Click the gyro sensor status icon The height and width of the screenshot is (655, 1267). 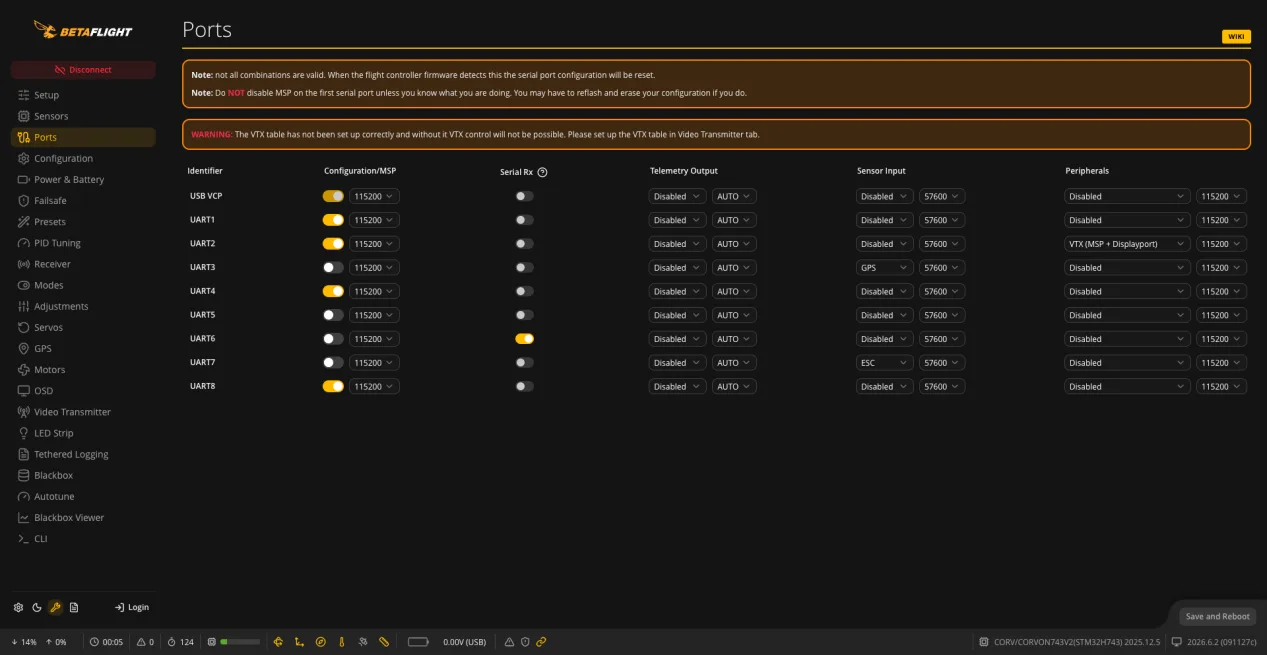point(278,642)
